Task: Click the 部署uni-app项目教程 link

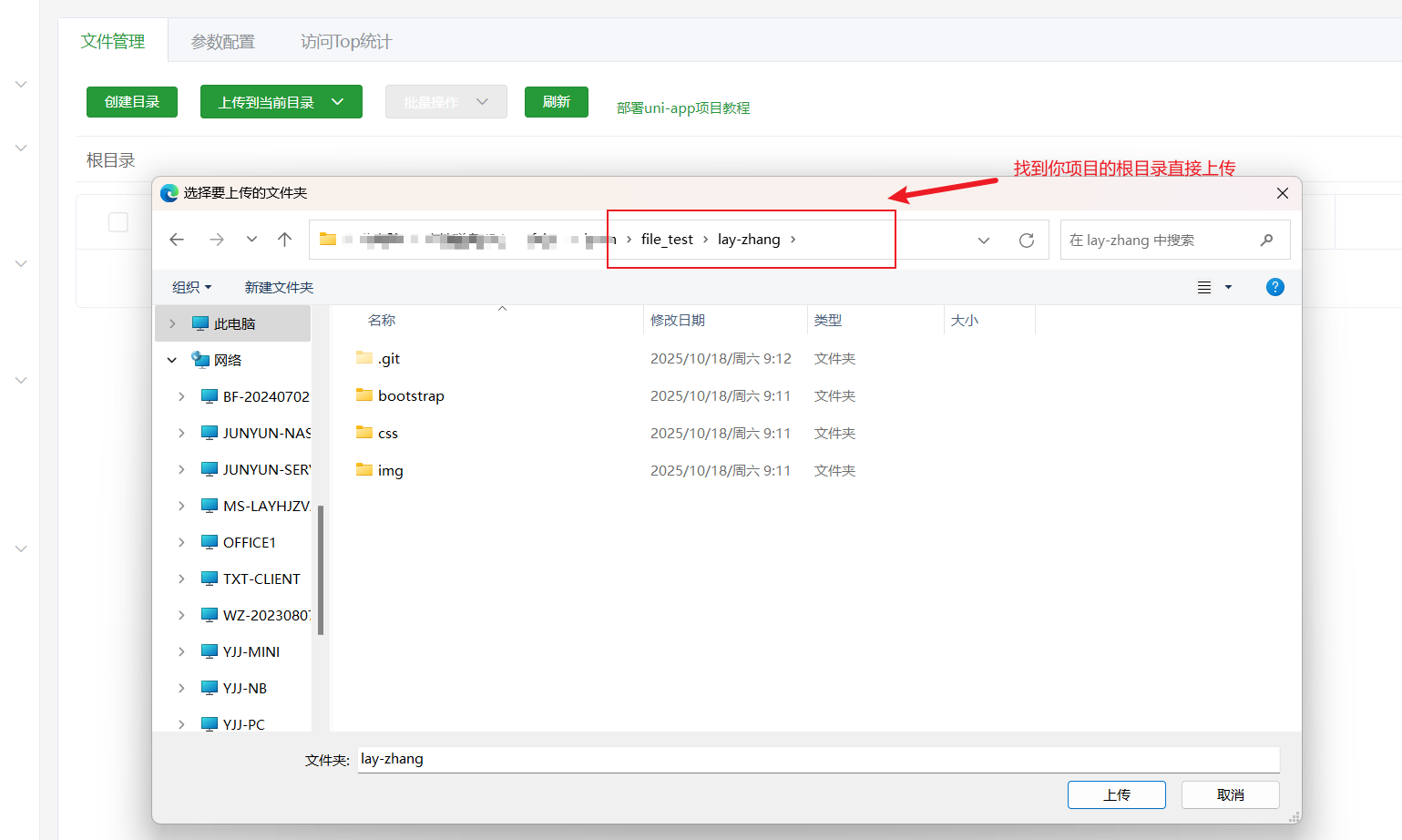Action: [681, 107]
